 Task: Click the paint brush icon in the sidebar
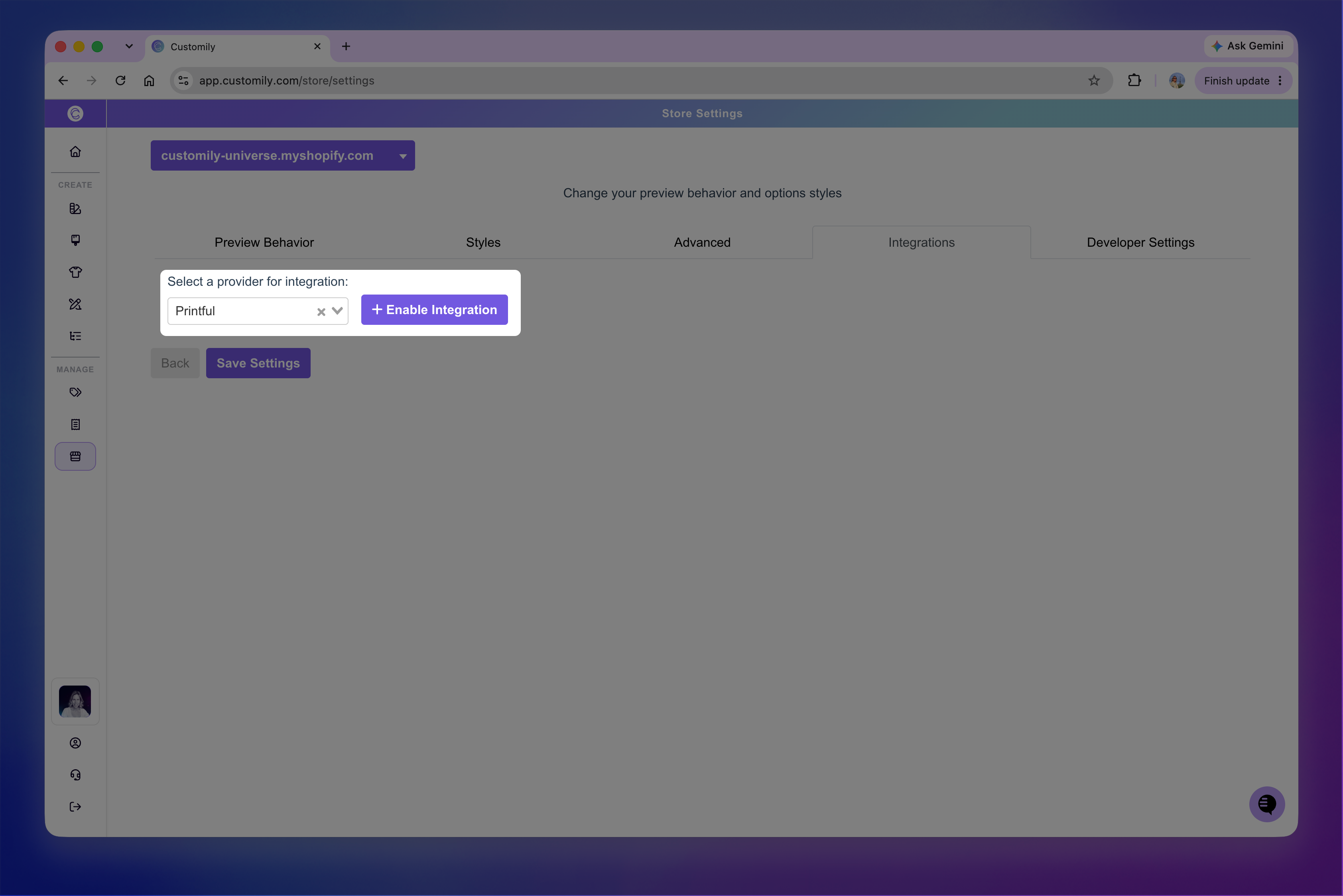(x=75, y=240)
